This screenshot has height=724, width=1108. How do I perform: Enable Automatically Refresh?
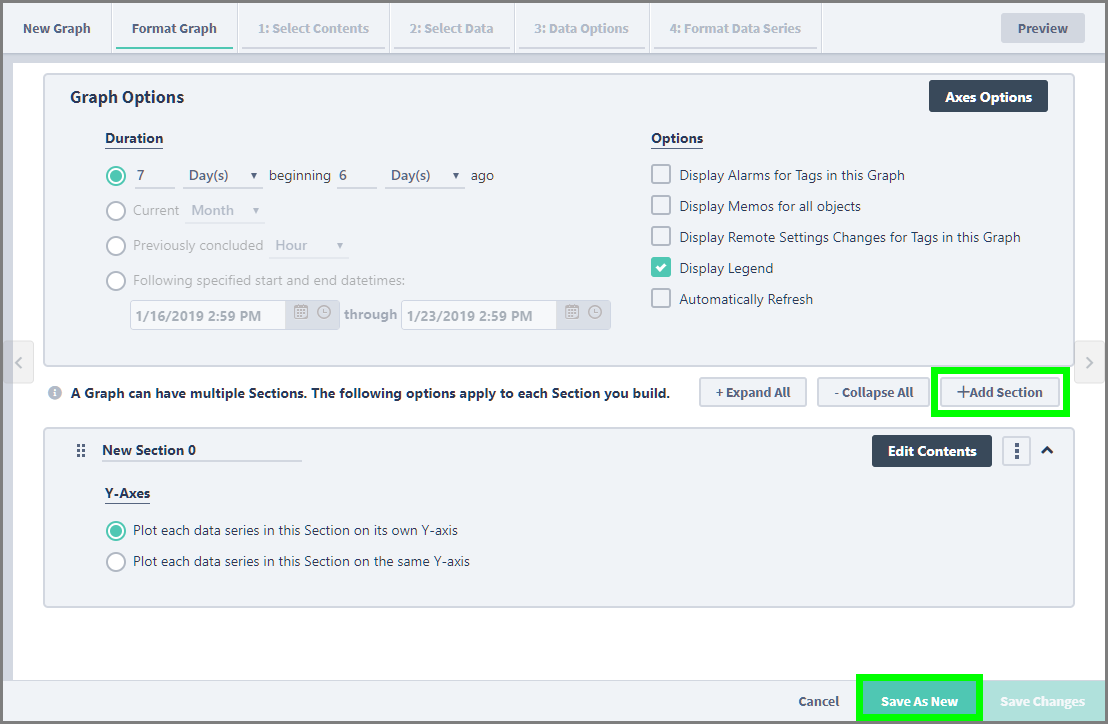pyautogui.click(x=661, y=299)
